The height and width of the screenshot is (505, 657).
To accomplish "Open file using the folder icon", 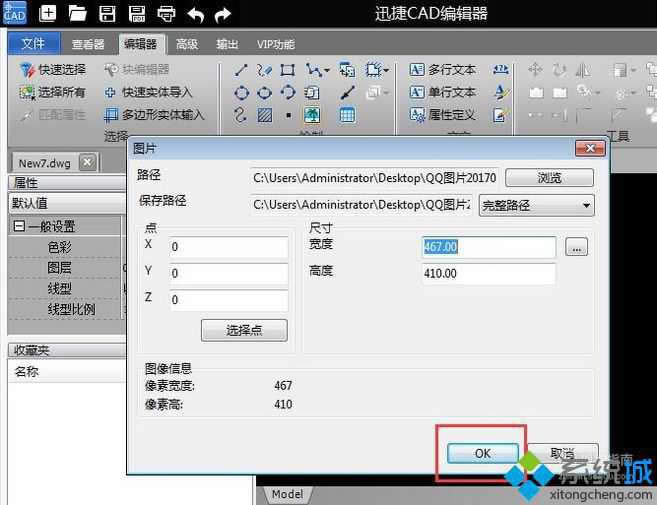I will [78, 13].
